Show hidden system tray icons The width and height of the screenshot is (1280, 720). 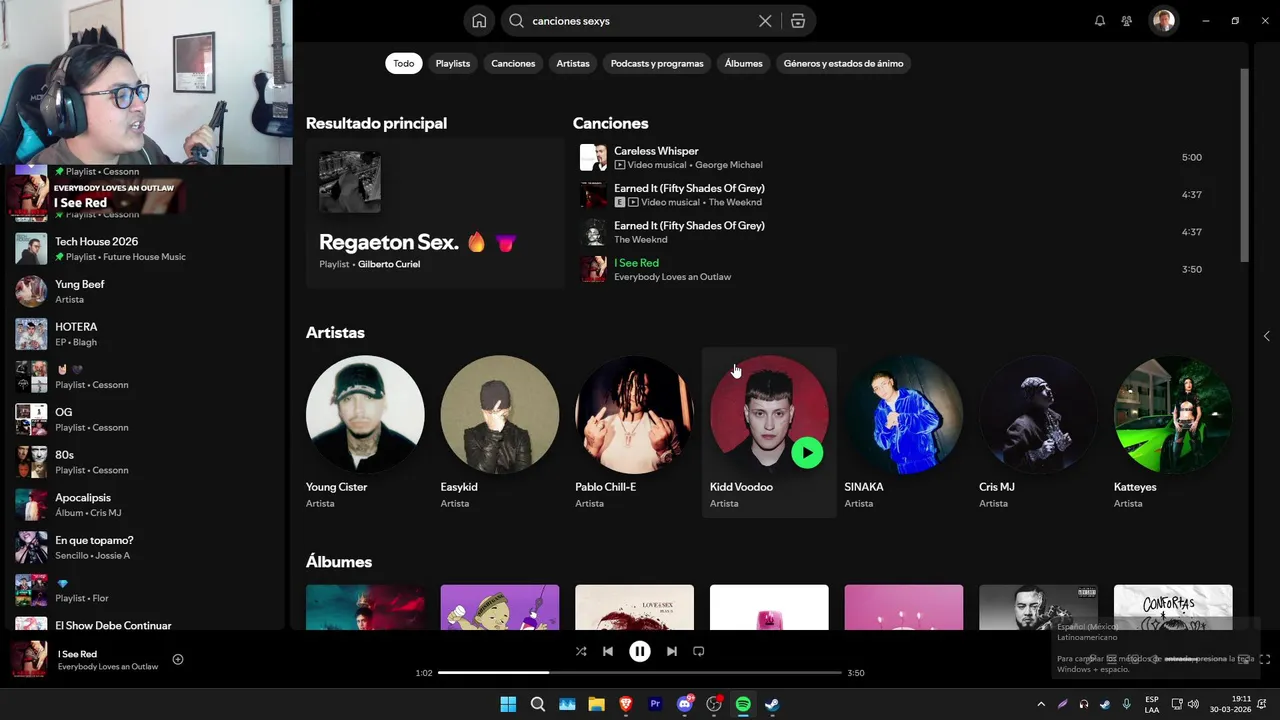coord(1041,704)
